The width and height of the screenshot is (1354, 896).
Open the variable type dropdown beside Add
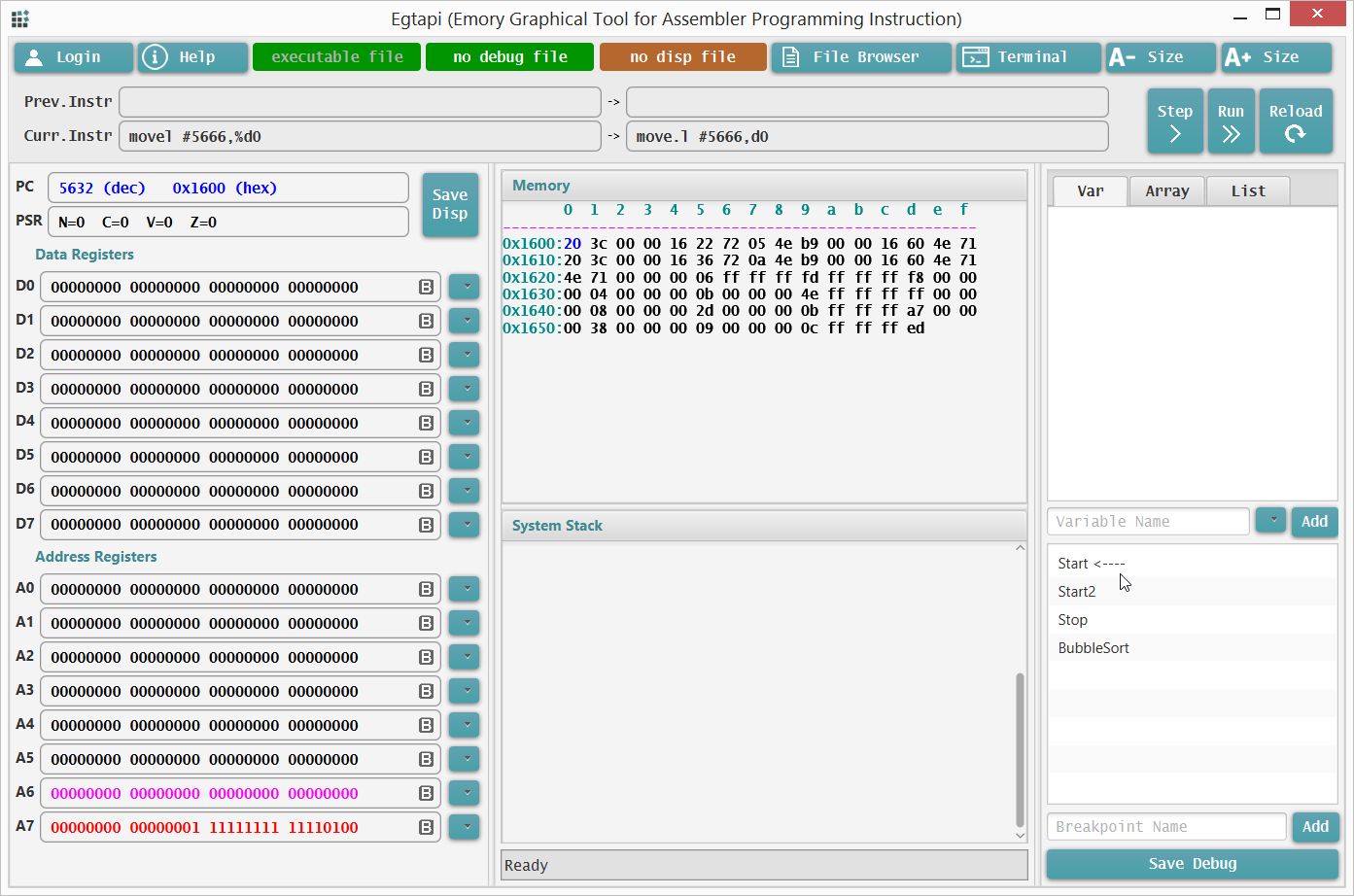[1270, 521]
